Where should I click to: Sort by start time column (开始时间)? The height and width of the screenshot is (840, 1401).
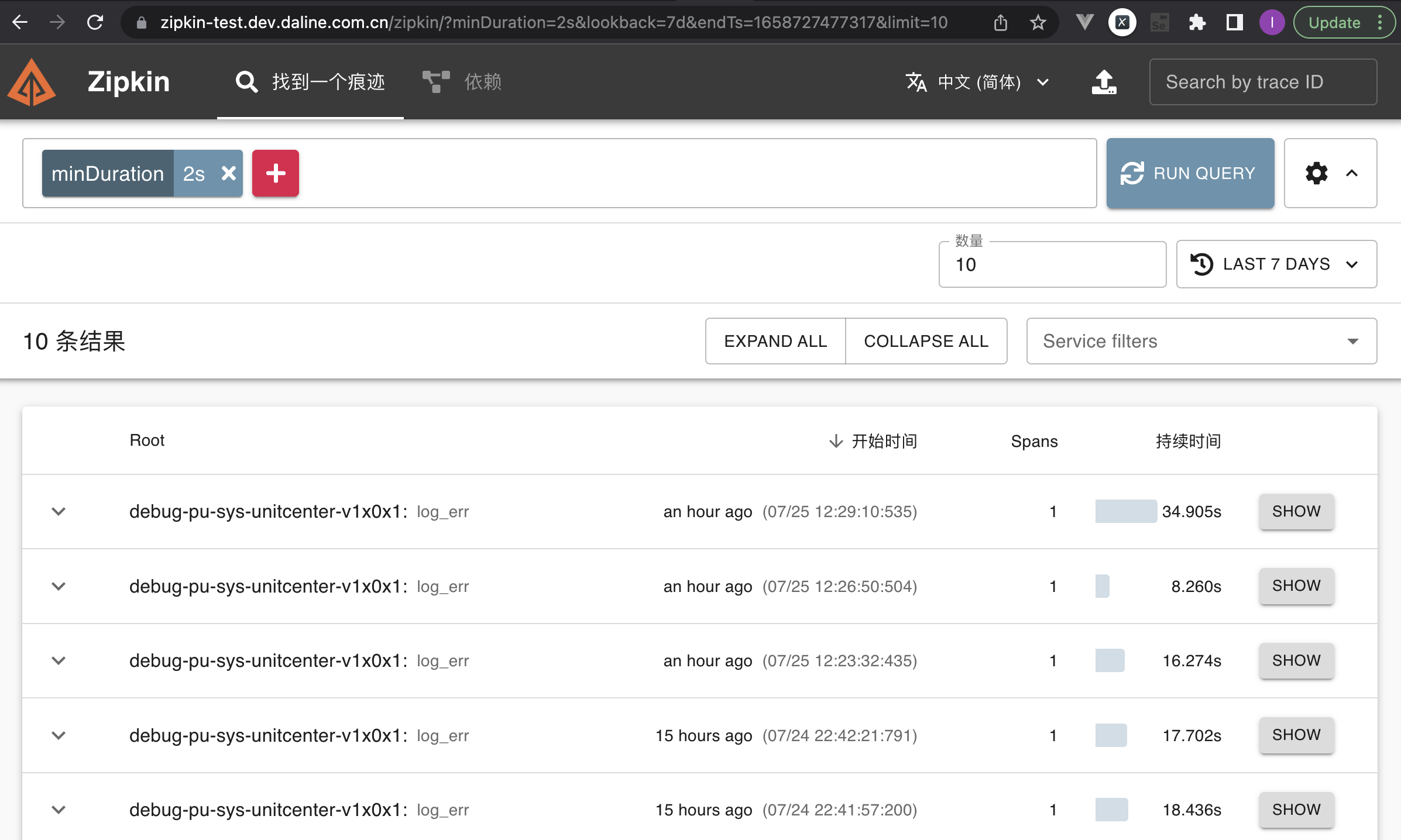point(873,441)
